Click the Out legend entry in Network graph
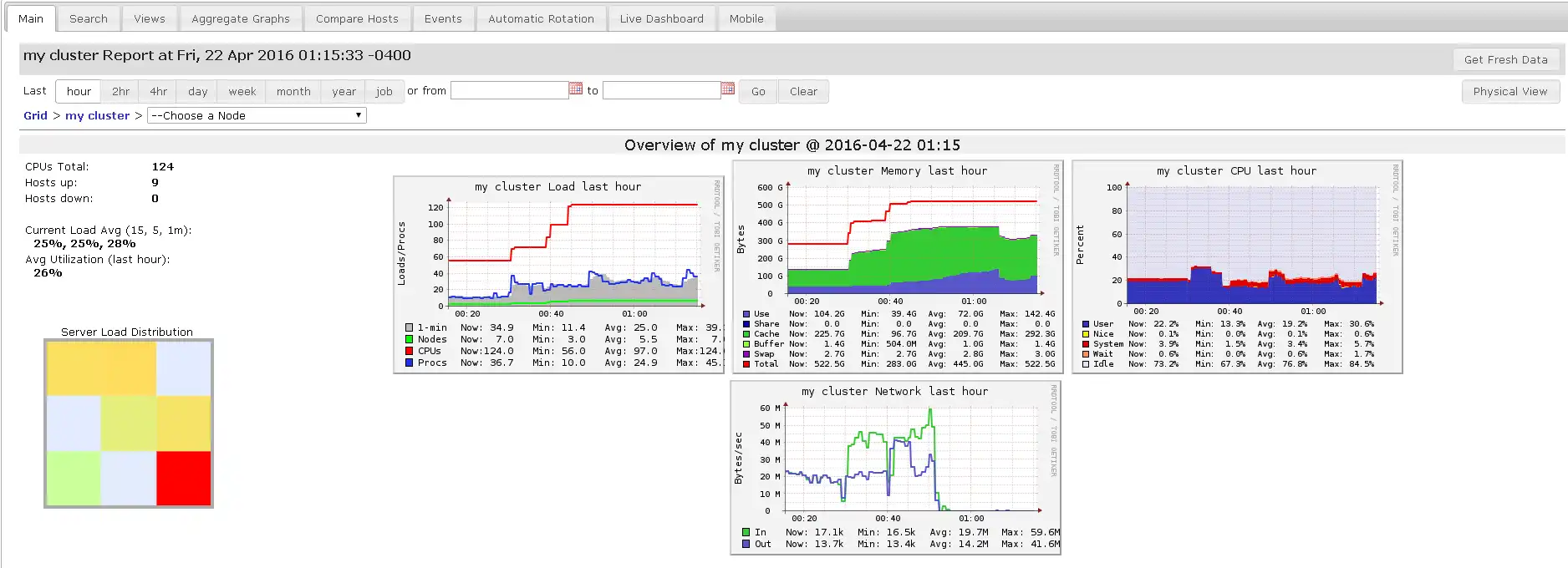Viewport: 1568px width, 568px height. click(x=756, y=544)
